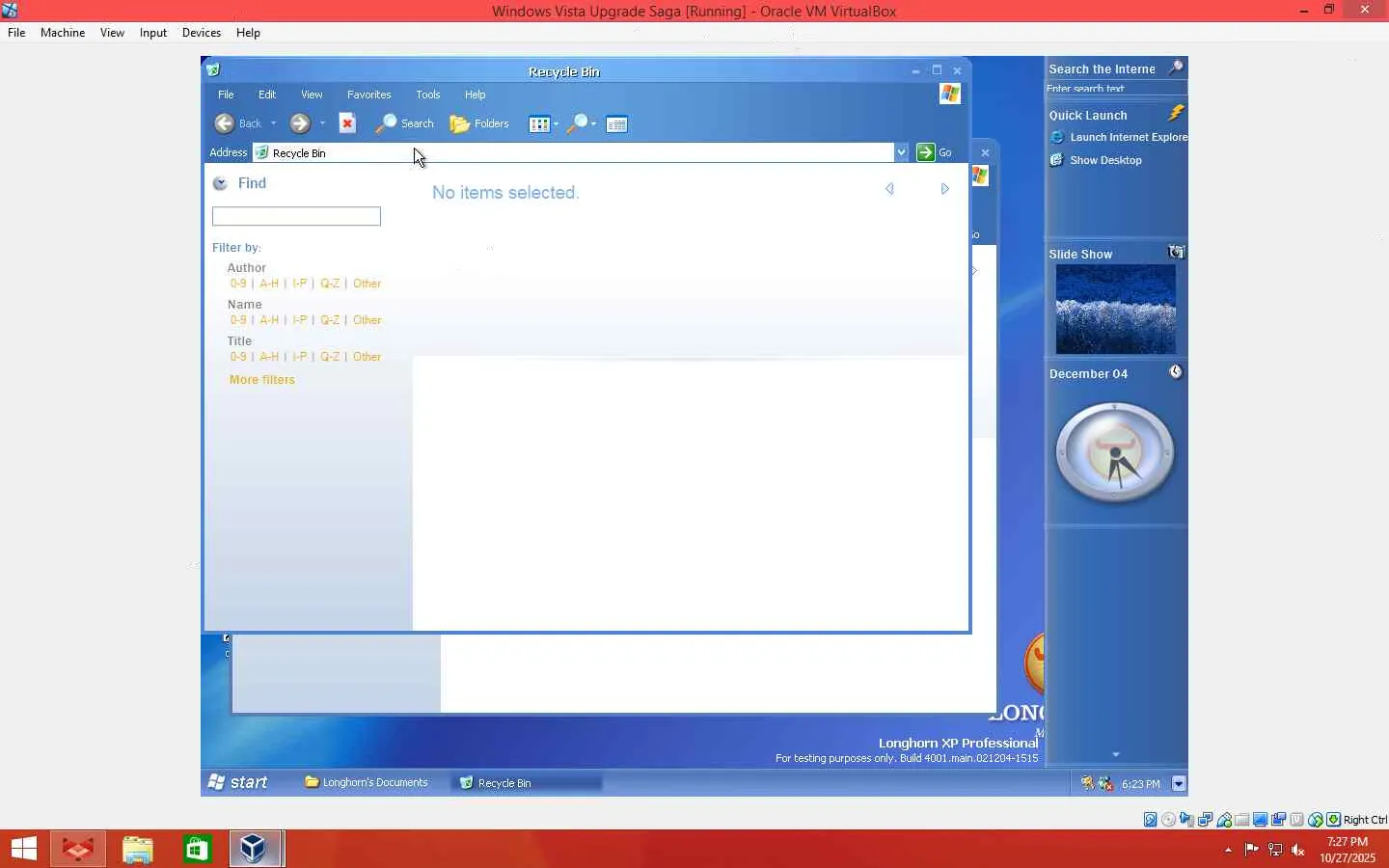Click the Forward arrow in Recycle Bin toolbar

pos(300,123)
